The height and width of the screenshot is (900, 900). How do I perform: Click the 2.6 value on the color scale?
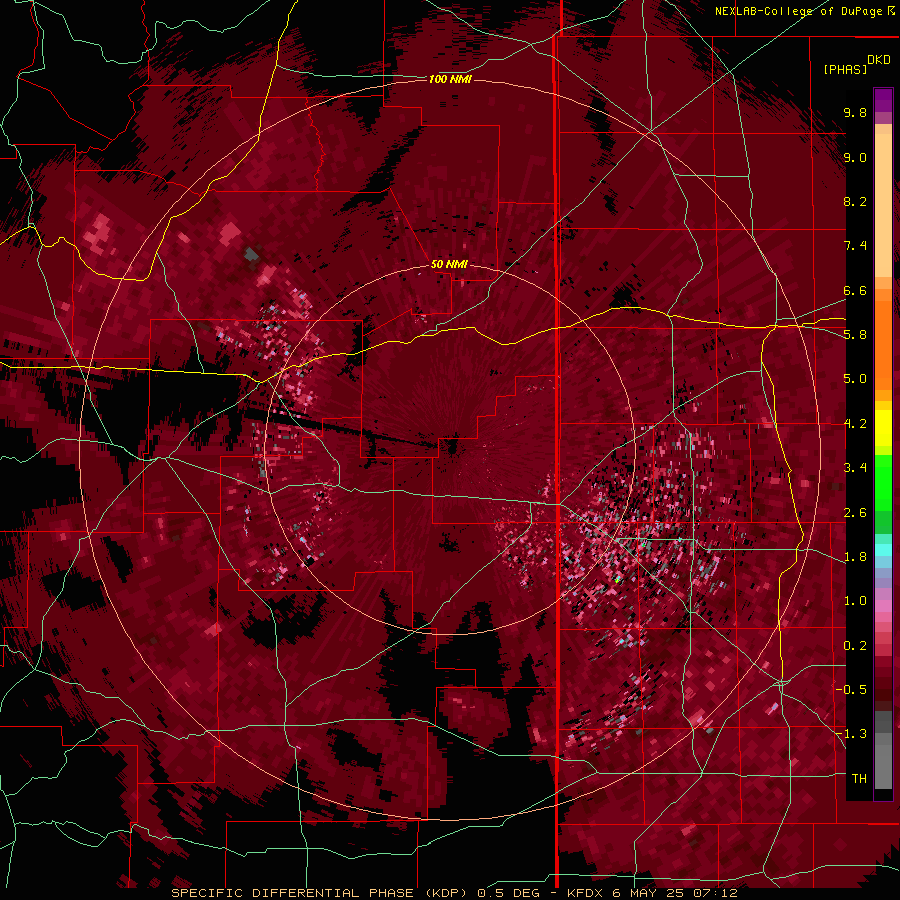[855, 513]
